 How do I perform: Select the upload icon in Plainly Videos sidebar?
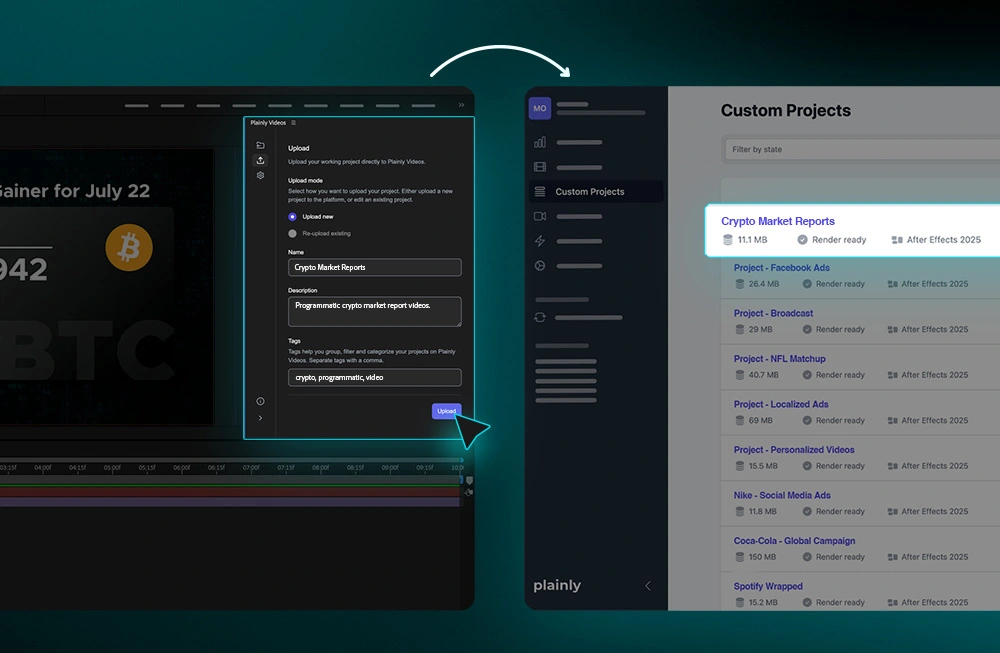260,160
